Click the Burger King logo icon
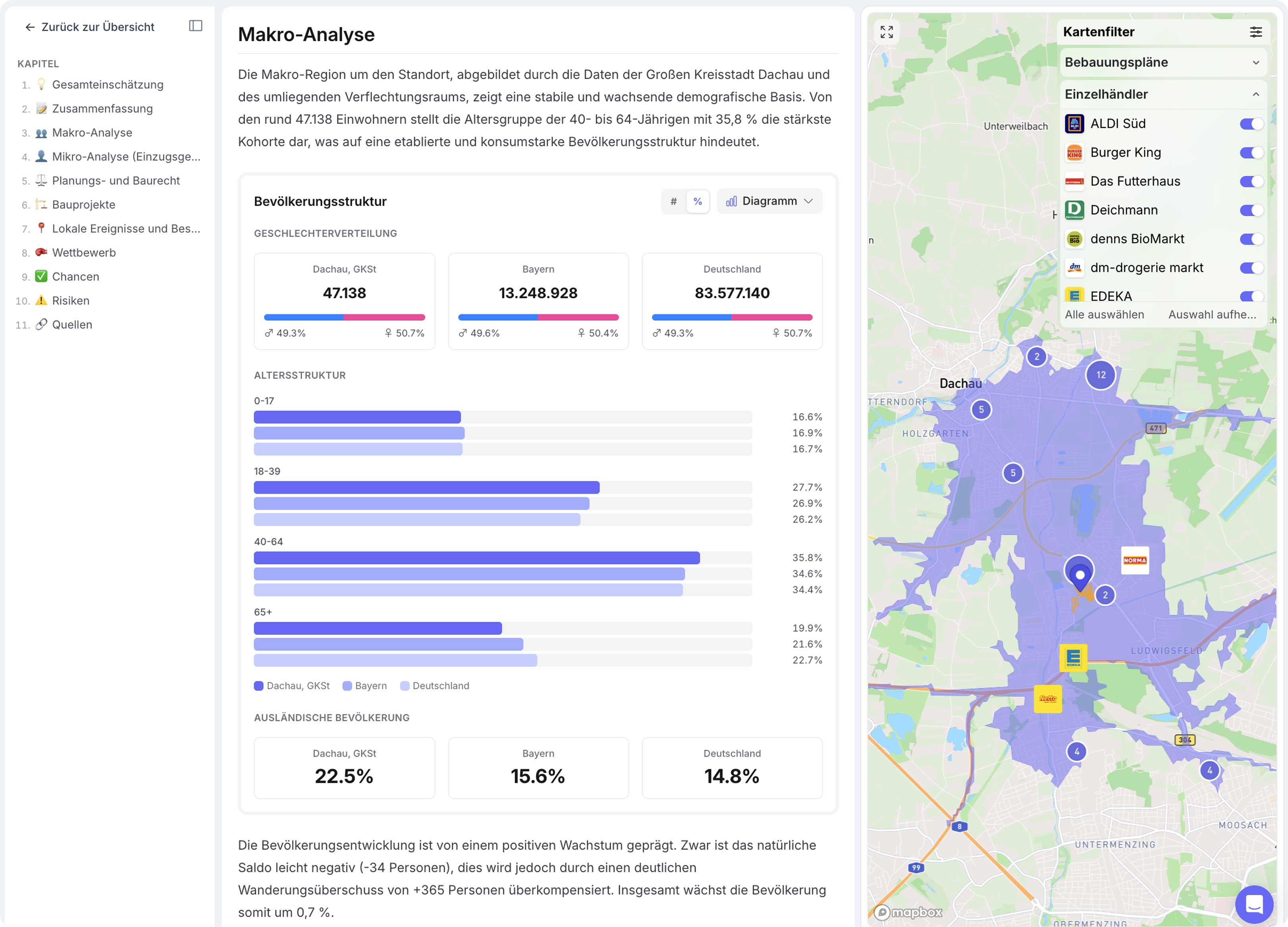 tap(1074, 153)
